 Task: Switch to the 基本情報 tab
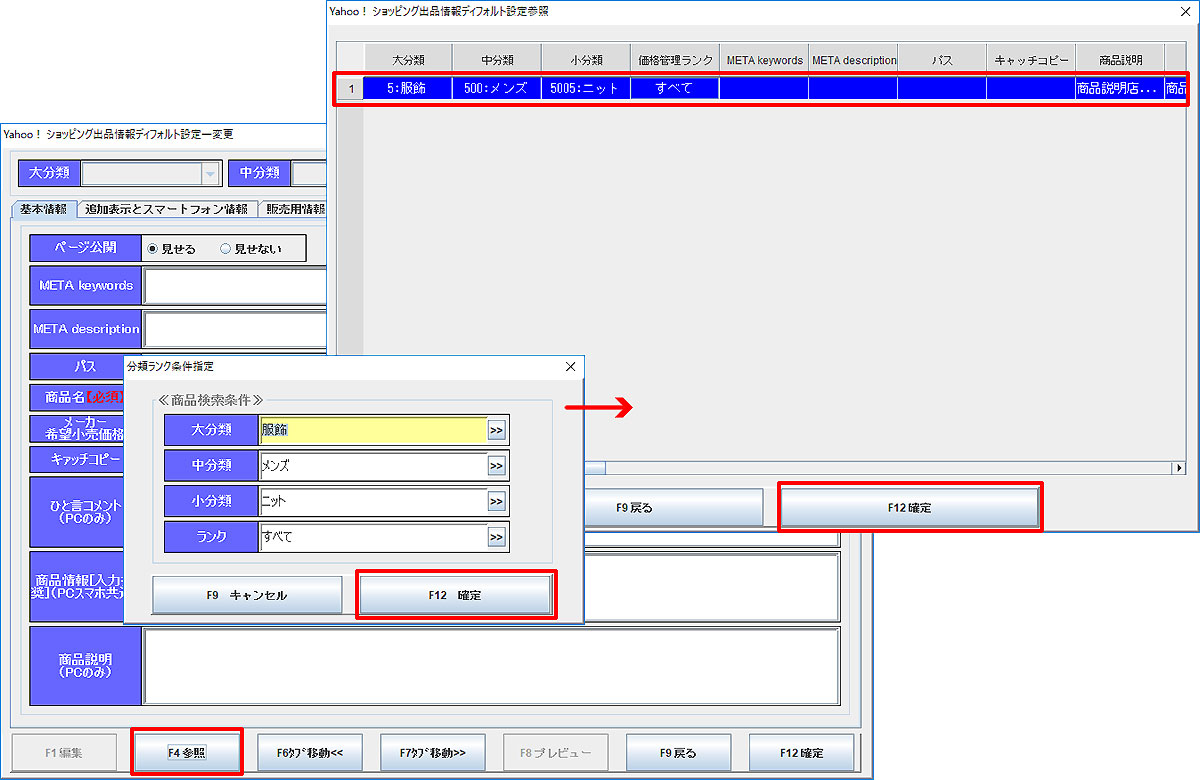click(x=43, y=209)
